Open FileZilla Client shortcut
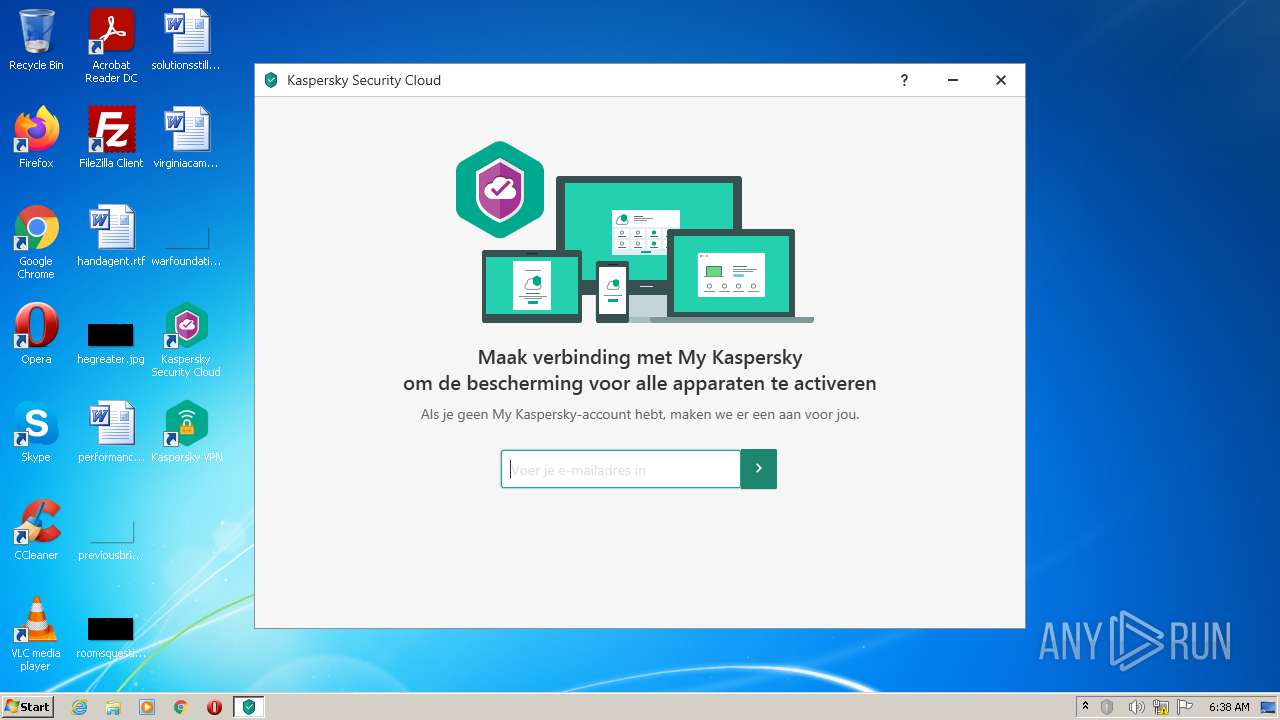 [111, 138]
